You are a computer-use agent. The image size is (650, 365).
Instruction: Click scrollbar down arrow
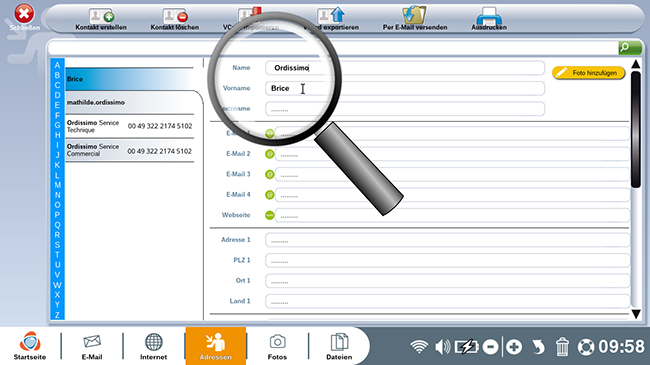636,314
